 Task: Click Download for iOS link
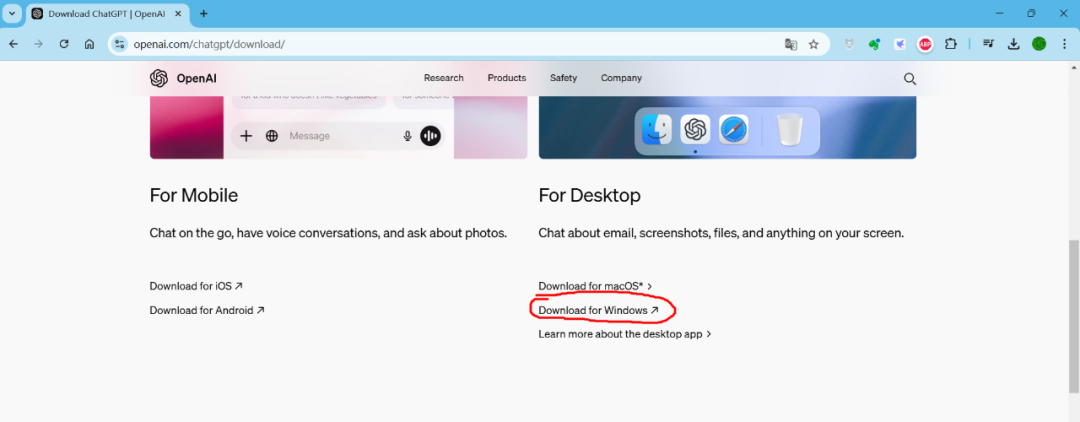tap(196, 286)
